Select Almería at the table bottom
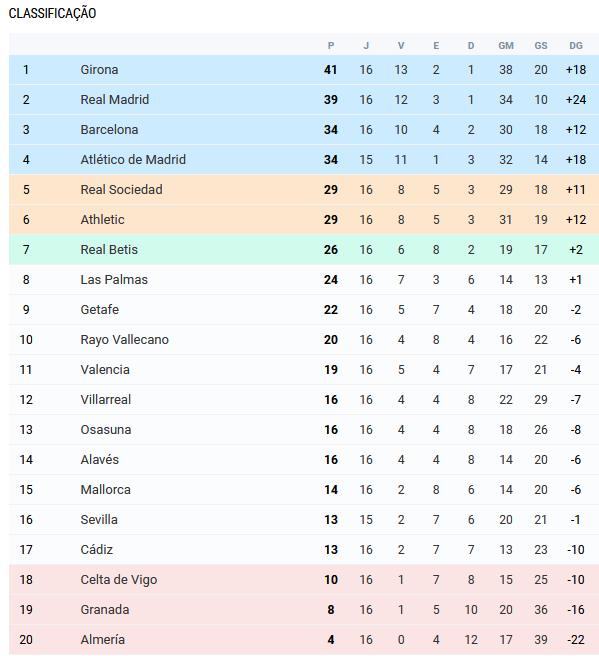The image size is (599, 656). click(102, 639)
